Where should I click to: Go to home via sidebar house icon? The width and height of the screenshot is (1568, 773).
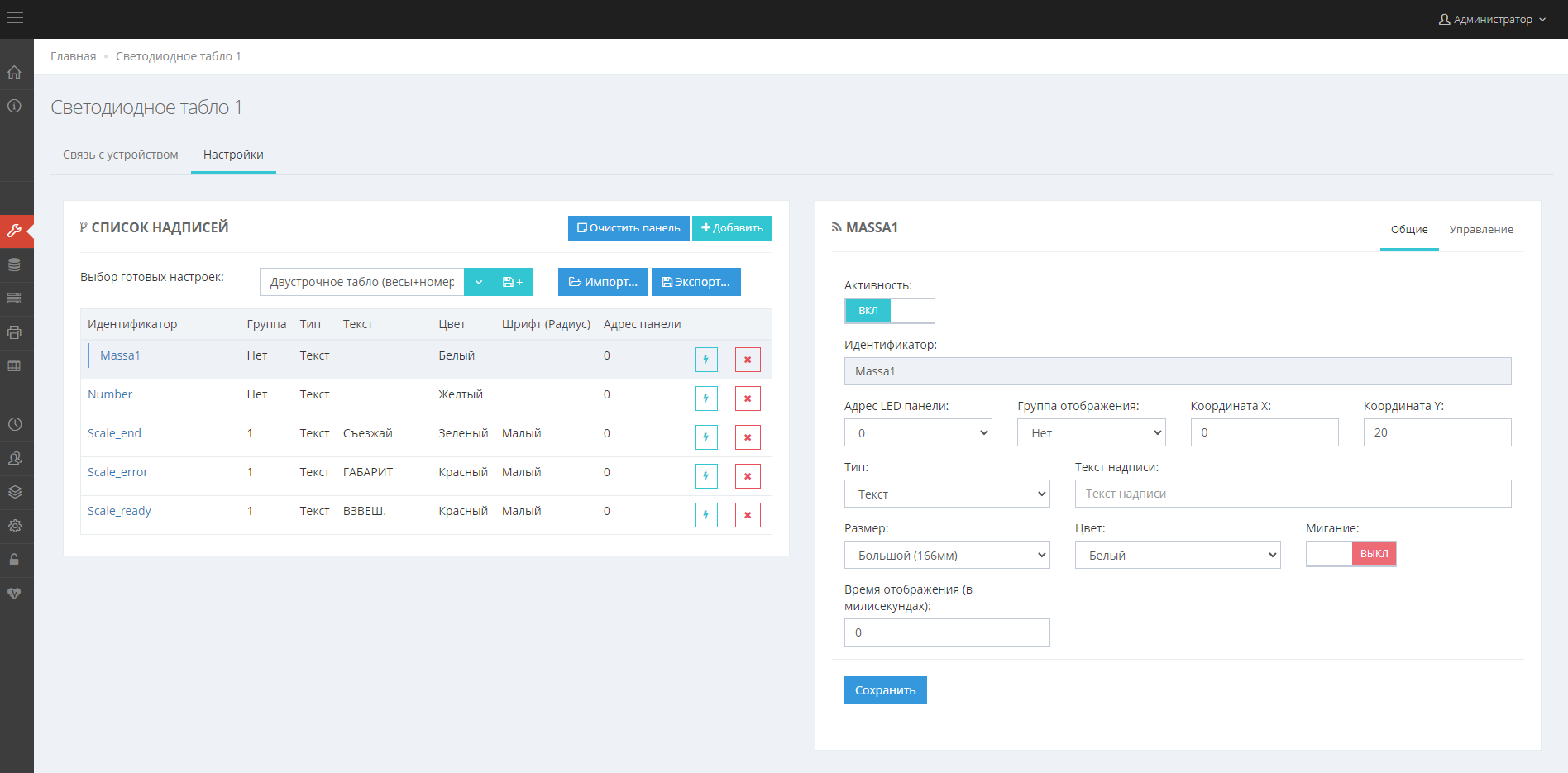tap(14, 73)
